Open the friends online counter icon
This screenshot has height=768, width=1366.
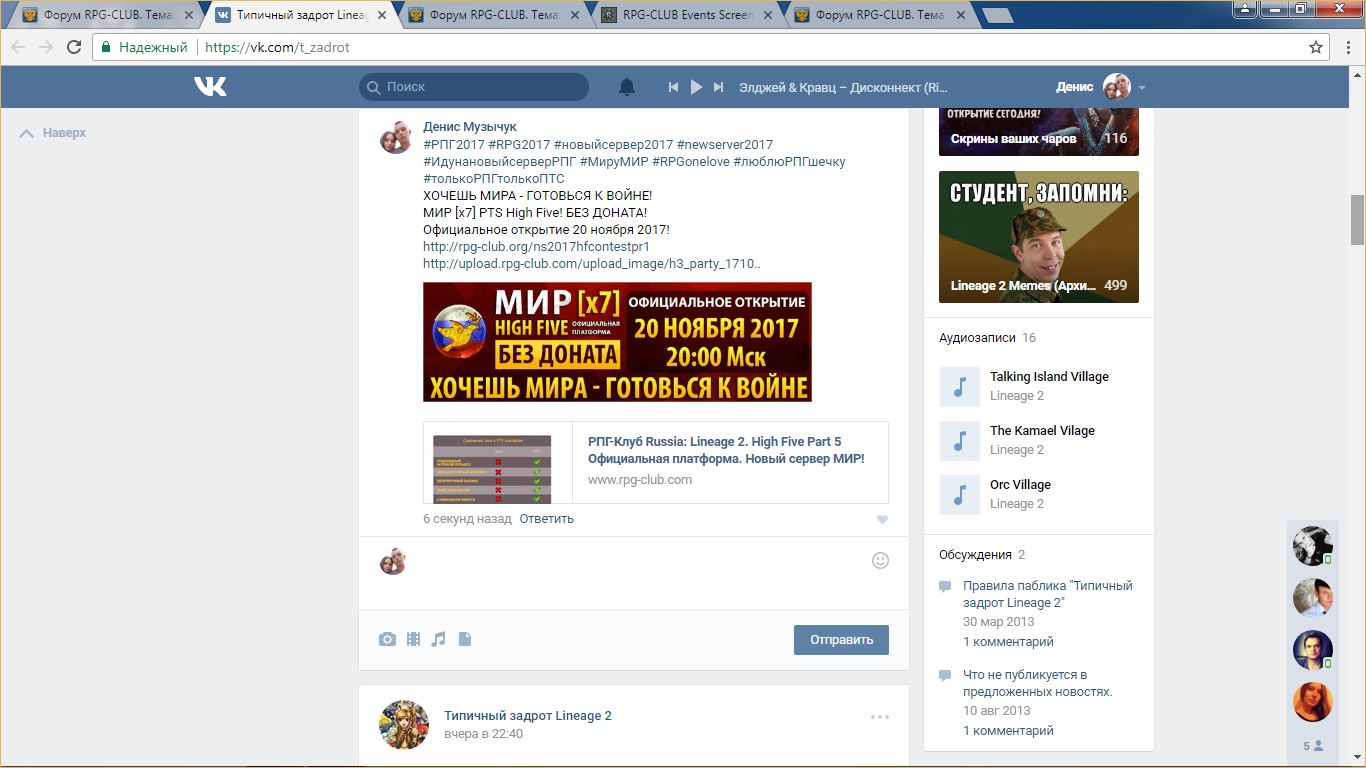[x=1313, y=746]
